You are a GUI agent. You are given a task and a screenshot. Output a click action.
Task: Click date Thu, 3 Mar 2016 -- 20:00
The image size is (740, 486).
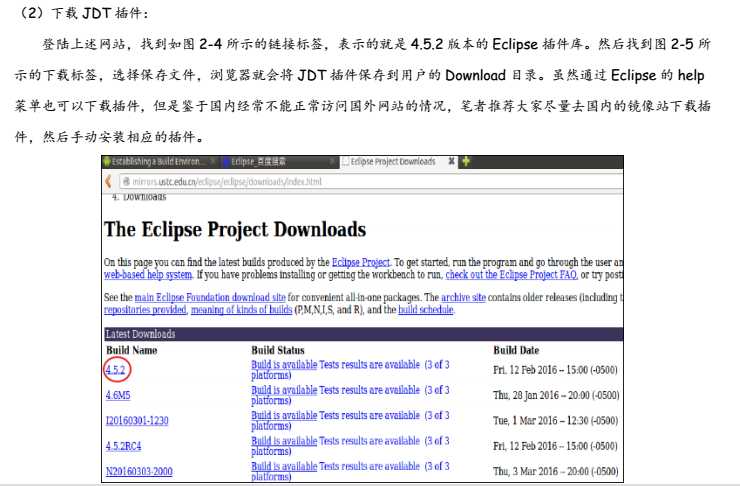[x=556, y=471]
